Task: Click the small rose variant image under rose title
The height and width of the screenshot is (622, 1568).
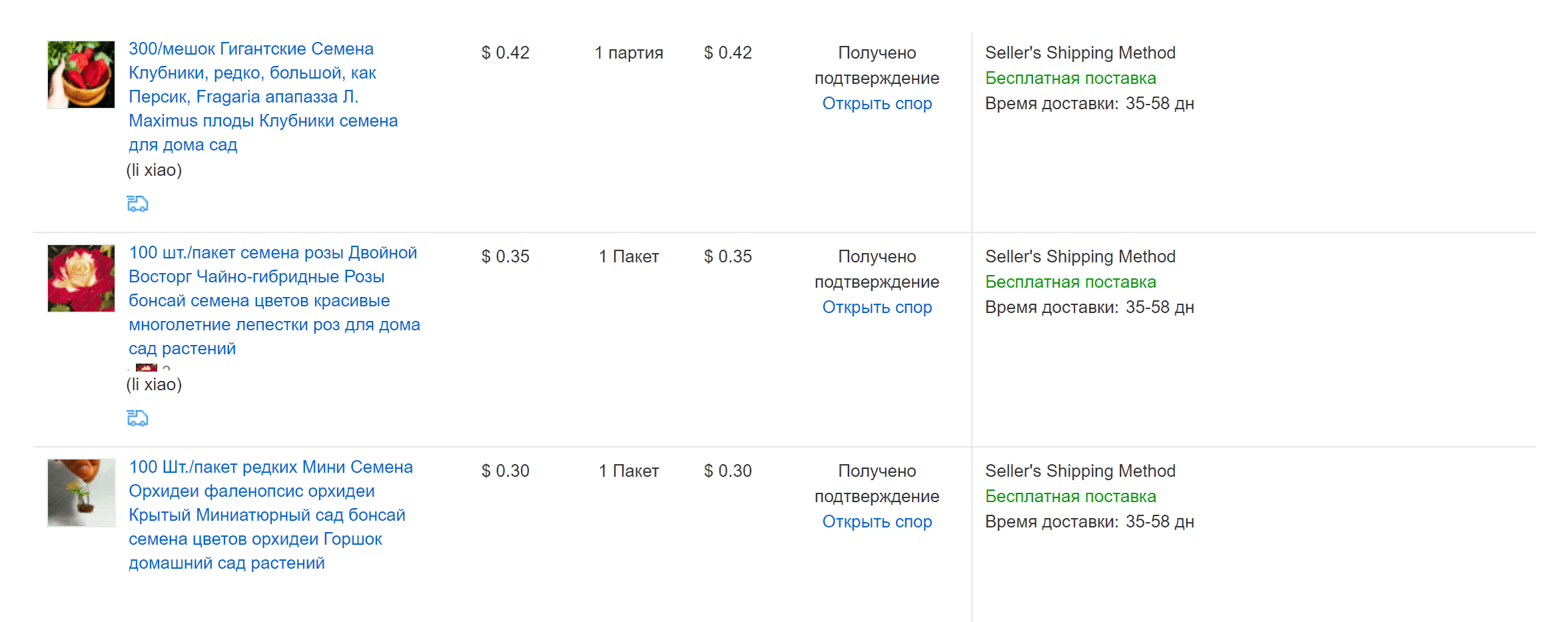Action: [147, 367]
